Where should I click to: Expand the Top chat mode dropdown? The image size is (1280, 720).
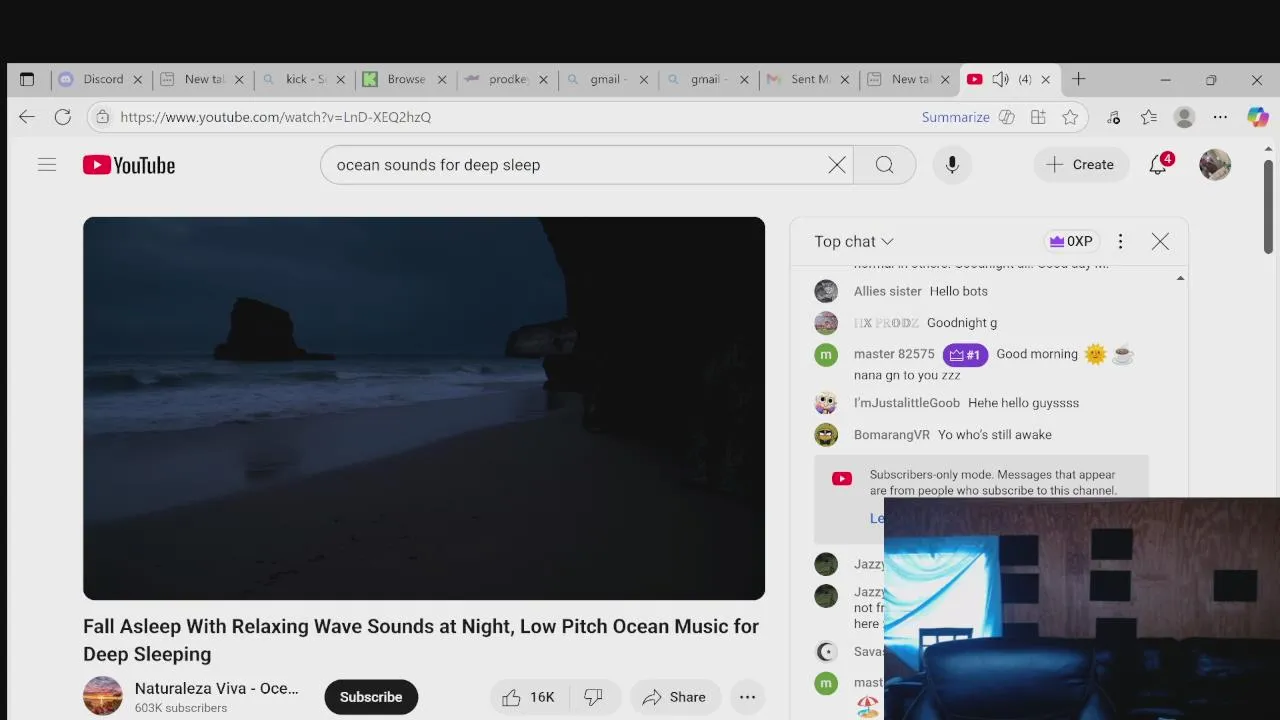854,241
